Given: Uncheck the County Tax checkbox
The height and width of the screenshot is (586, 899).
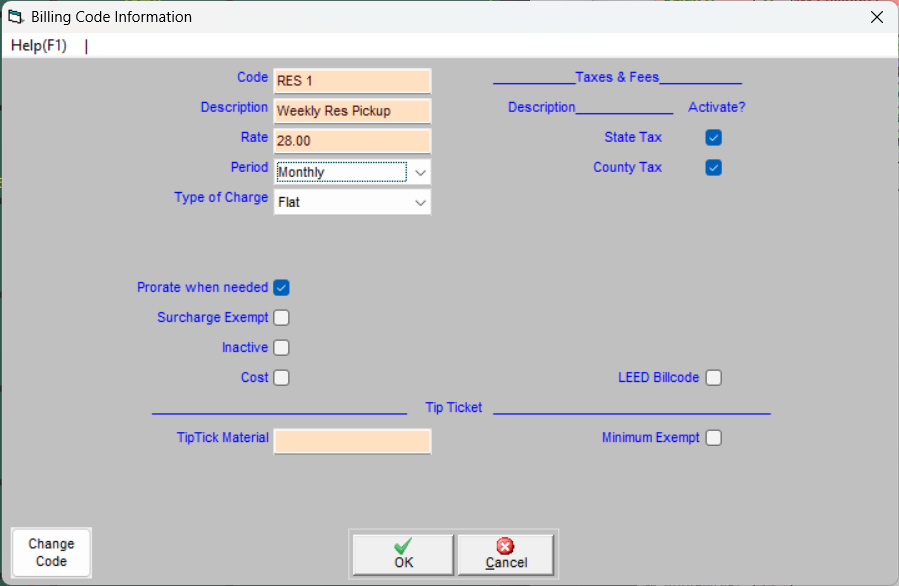Looking at the screenshot, I should tap(713, 168).
